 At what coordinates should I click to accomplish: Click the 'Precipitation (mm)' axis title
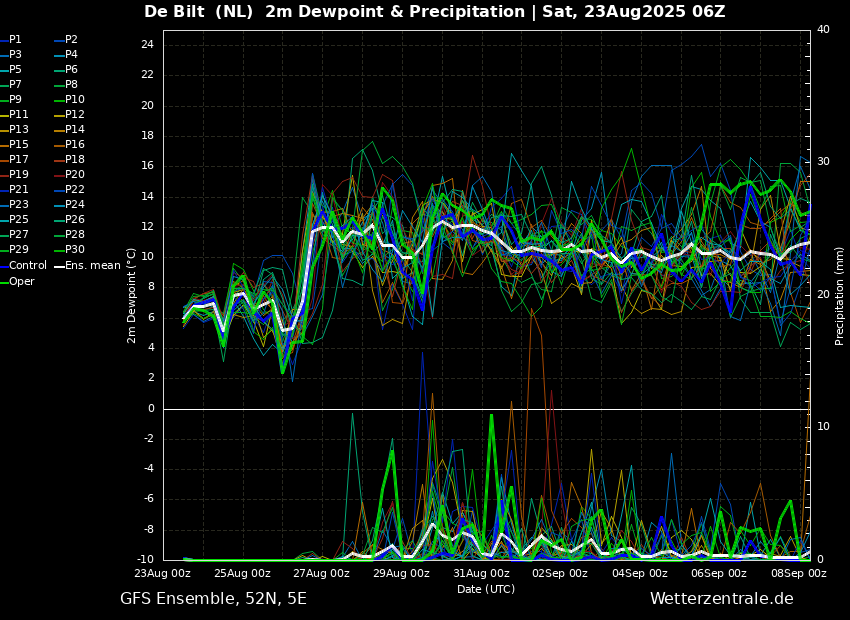tap(840, 296)
